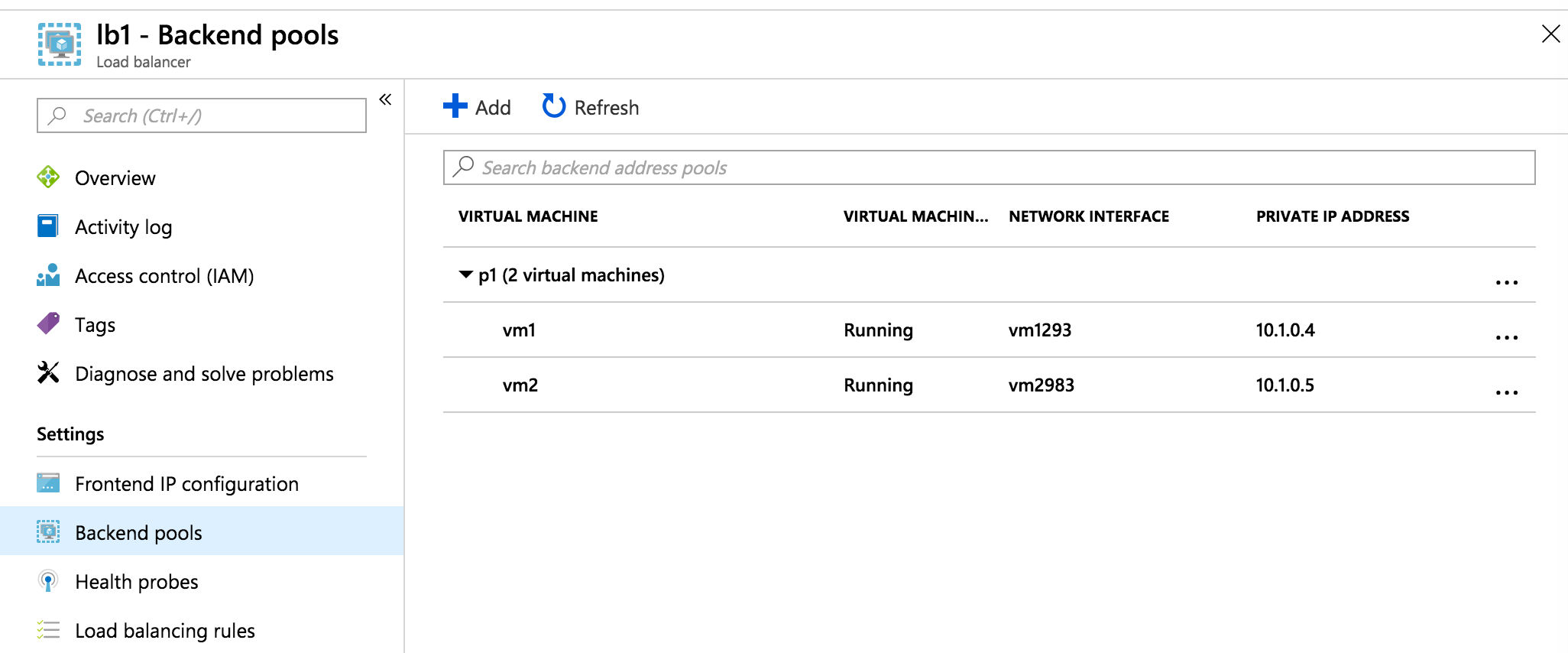Click the Diagnose wrench tools icon
1568x653 pixels.
tap(48, 373)
